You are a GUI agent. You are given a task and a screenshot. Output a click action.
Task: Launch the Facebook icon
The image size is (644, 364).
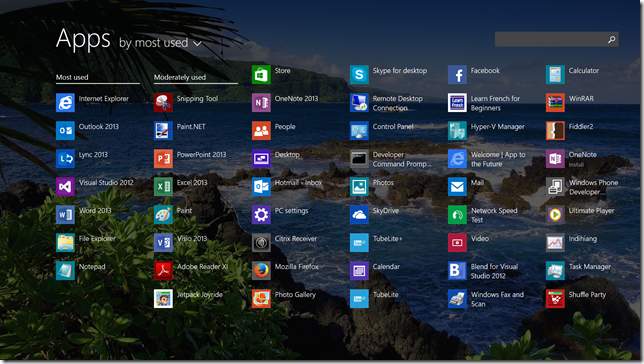(458, 75)
